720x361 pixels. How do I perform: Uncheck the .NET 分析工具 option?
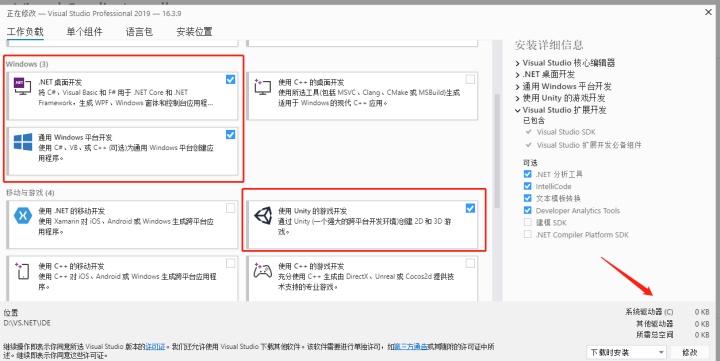click(x=528, y=174)
